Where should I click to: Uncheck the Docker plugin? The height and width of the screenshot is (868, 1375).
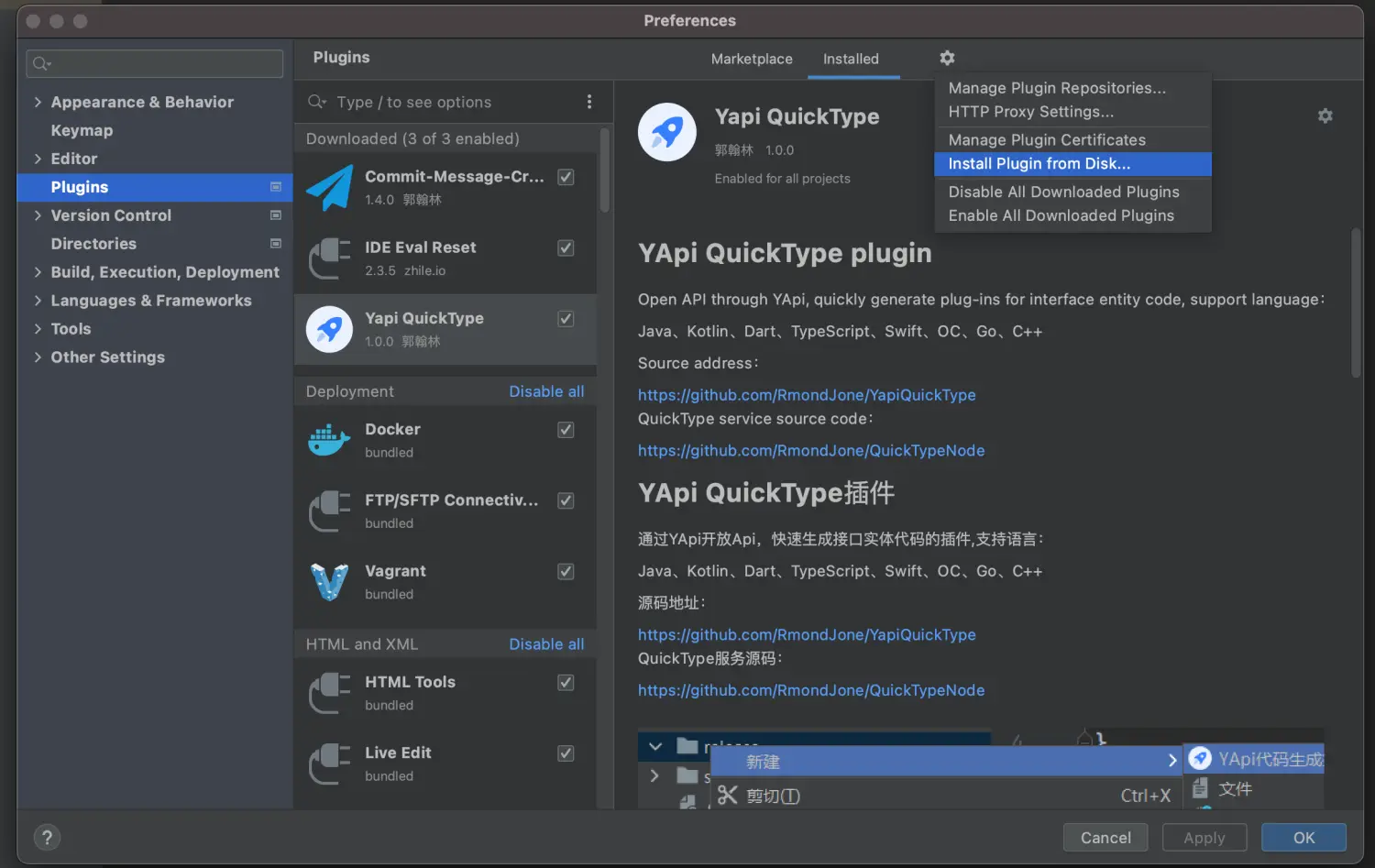pyautogui.click(x=566, y=429)
